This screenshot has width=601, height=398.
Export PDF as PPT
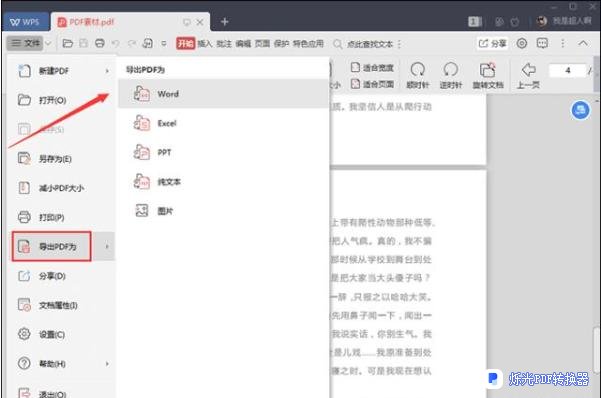tap(223, 153)
